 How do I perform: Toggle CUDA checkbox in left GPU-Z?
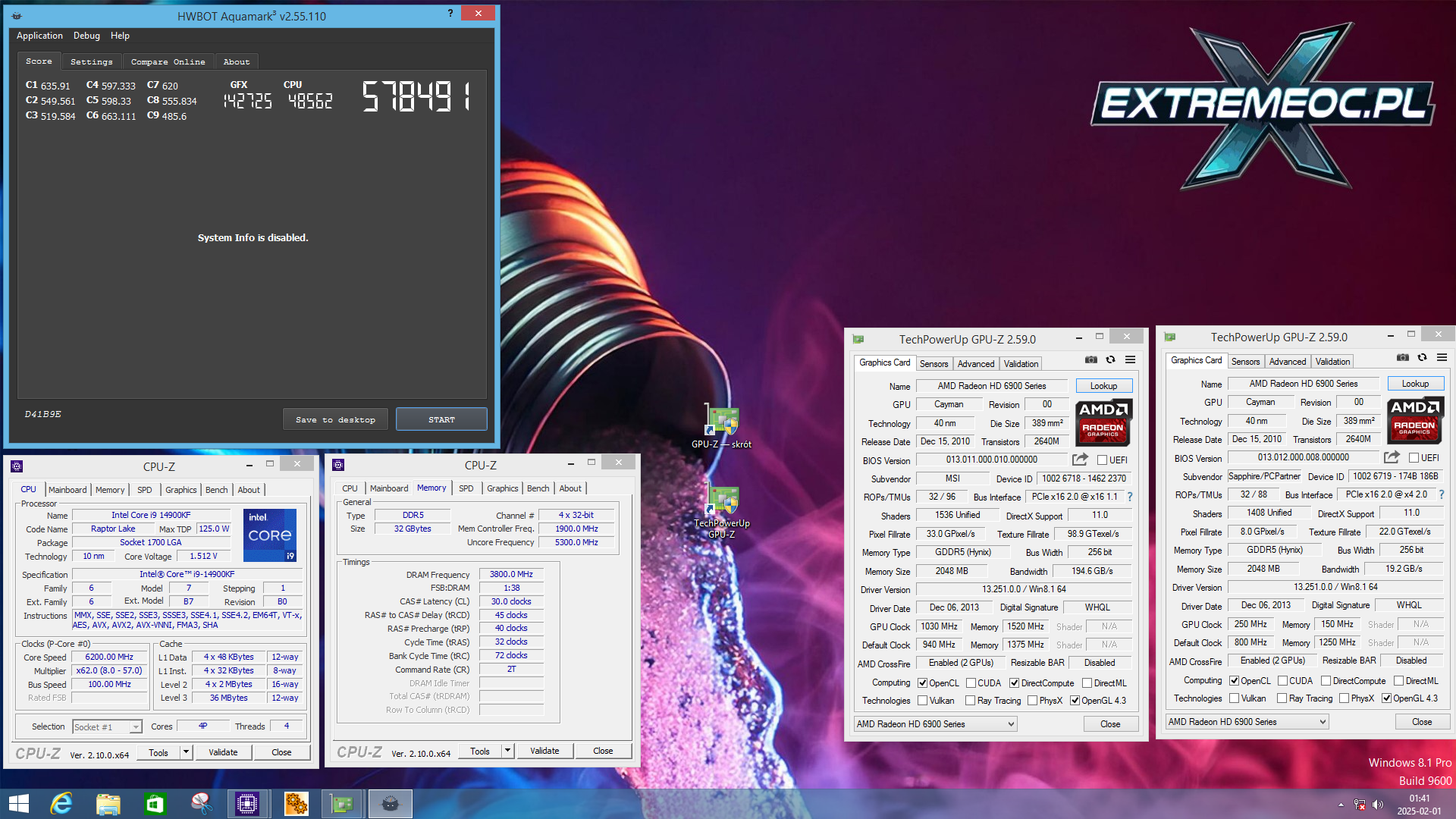[971, 683]
